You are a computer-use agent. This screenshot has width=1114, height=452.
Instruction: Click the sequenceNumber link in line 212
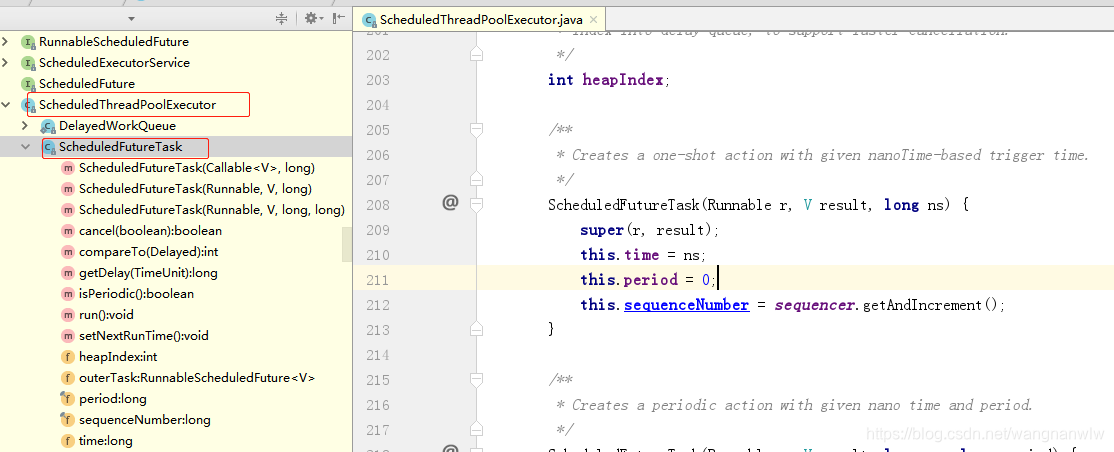pyautogui.click(x=686, y=305)
